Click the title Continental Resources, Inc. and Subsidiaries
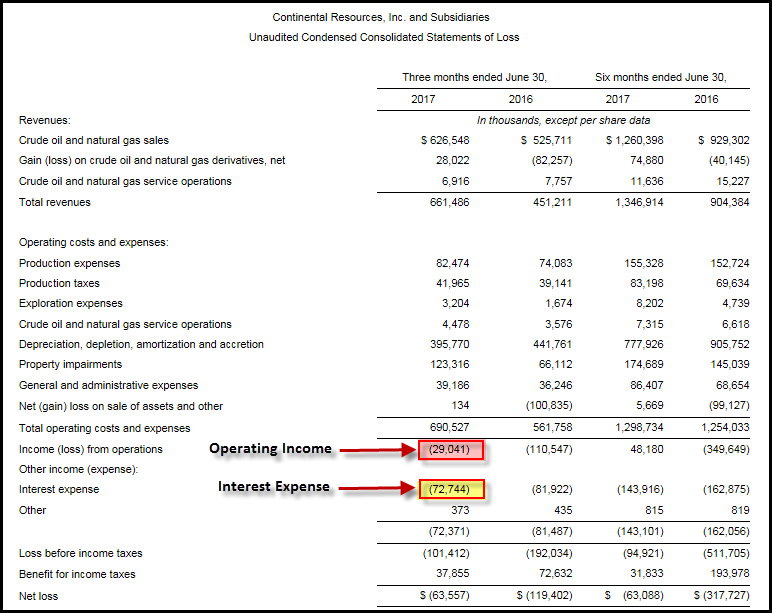The height and width of the screenshot is (613, 772). [381, 17]
